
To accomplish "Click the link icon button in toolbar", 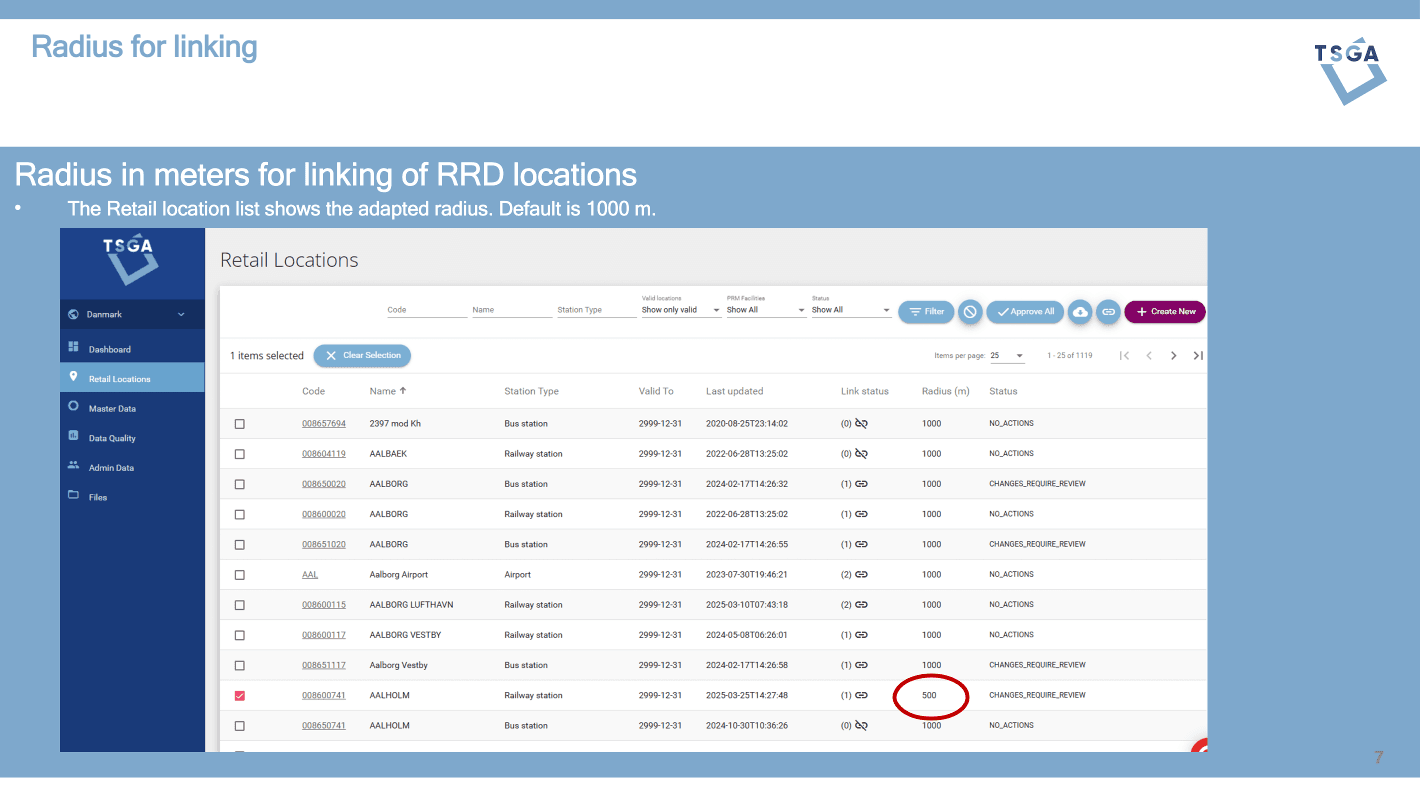I will 1108,312.
